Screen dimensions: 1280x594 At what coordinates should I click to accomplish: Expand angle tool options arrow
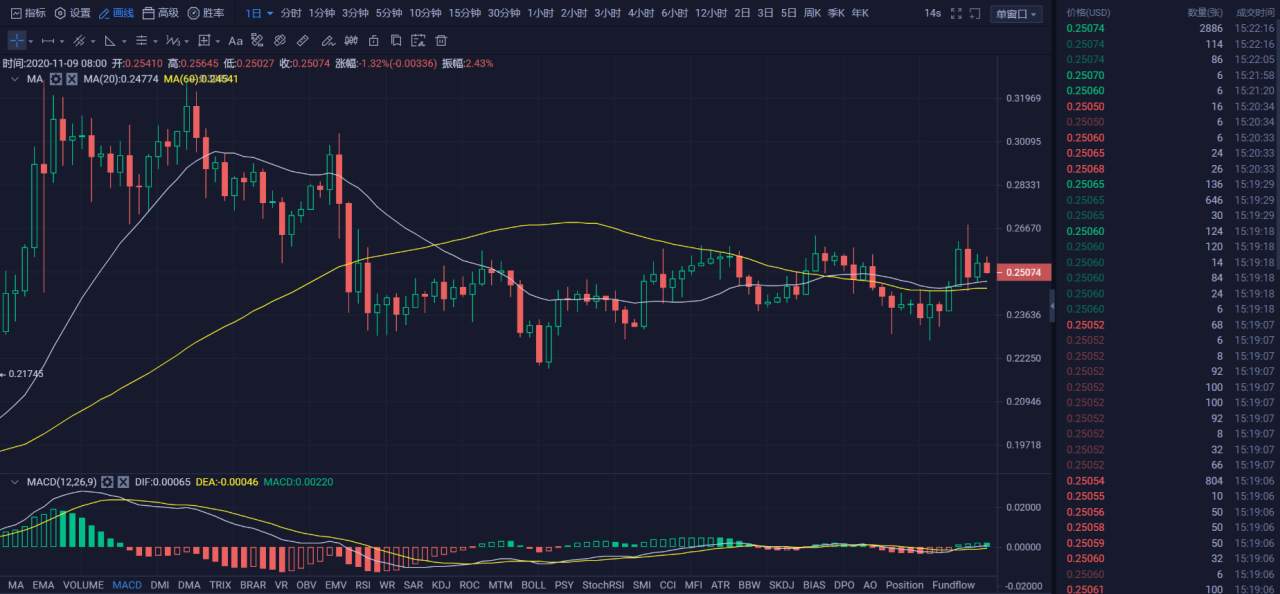124,42
